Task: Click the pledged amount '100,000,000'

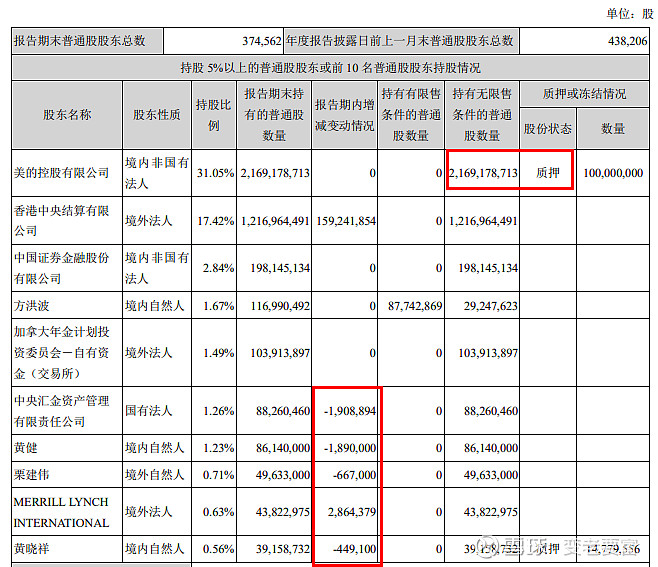Action: tap(613, 173)
